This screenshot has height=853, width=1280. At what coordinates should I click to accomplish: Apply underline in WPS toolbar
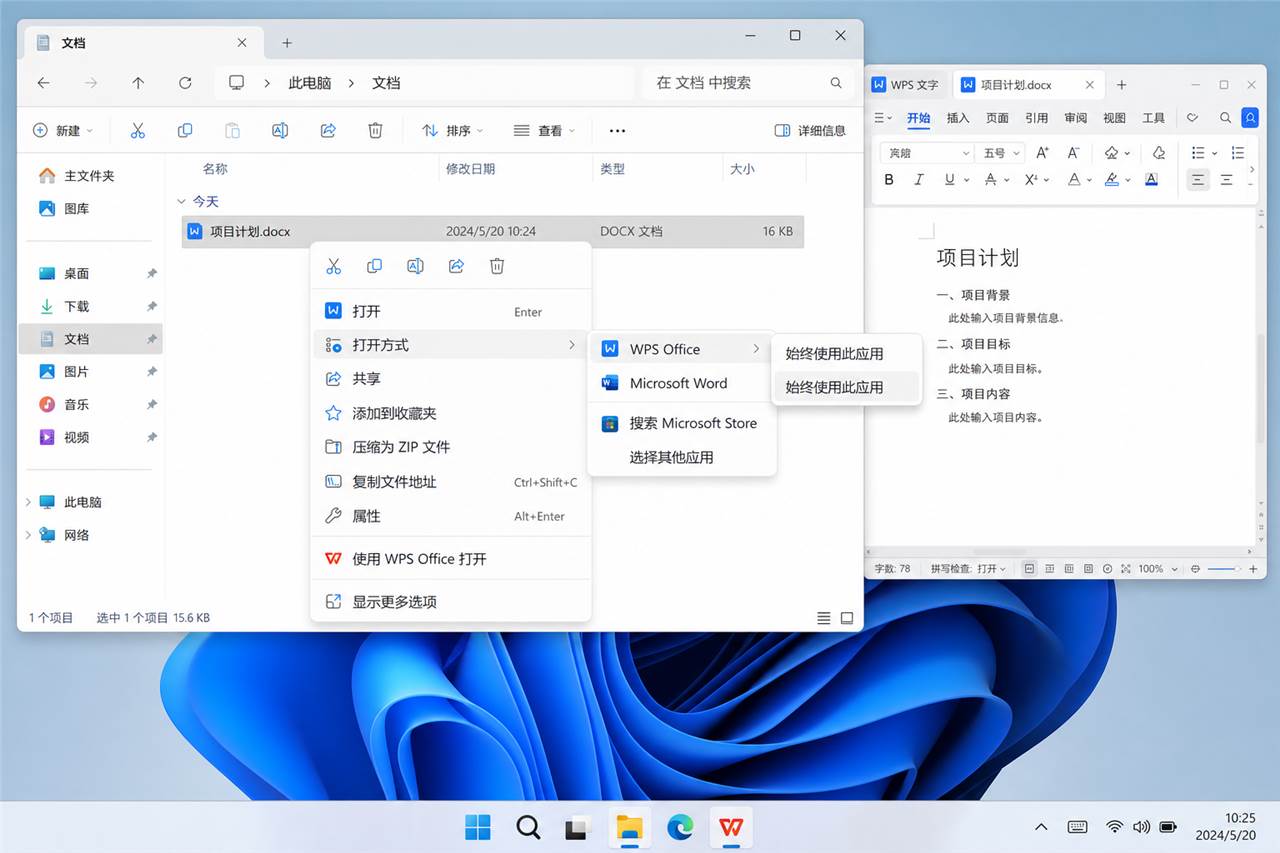[950, 180]
